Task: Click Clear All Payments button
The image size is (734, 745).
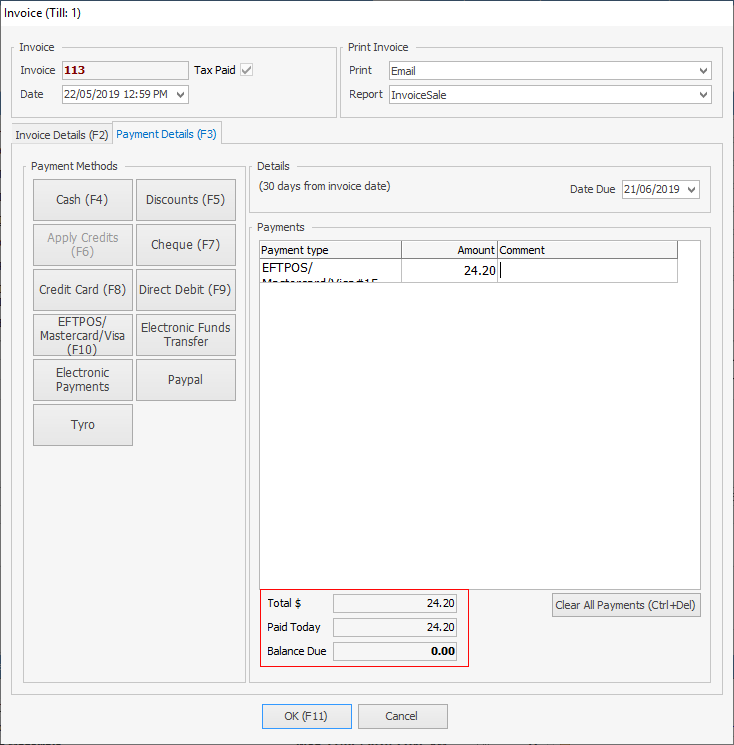Action: tap(626, 605)
